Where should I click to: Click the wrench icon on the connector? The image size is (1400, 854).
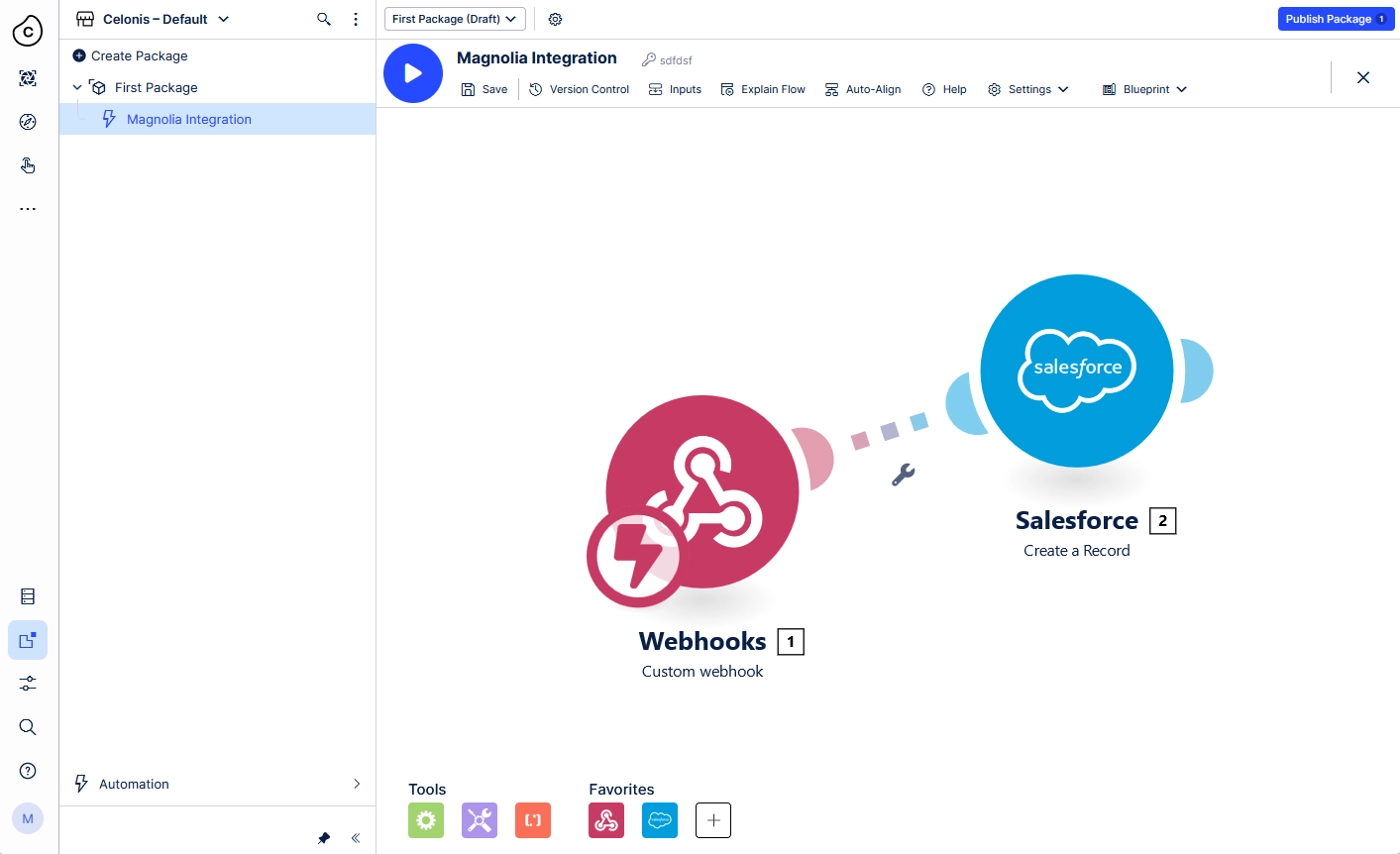click(x=903, y=475)
